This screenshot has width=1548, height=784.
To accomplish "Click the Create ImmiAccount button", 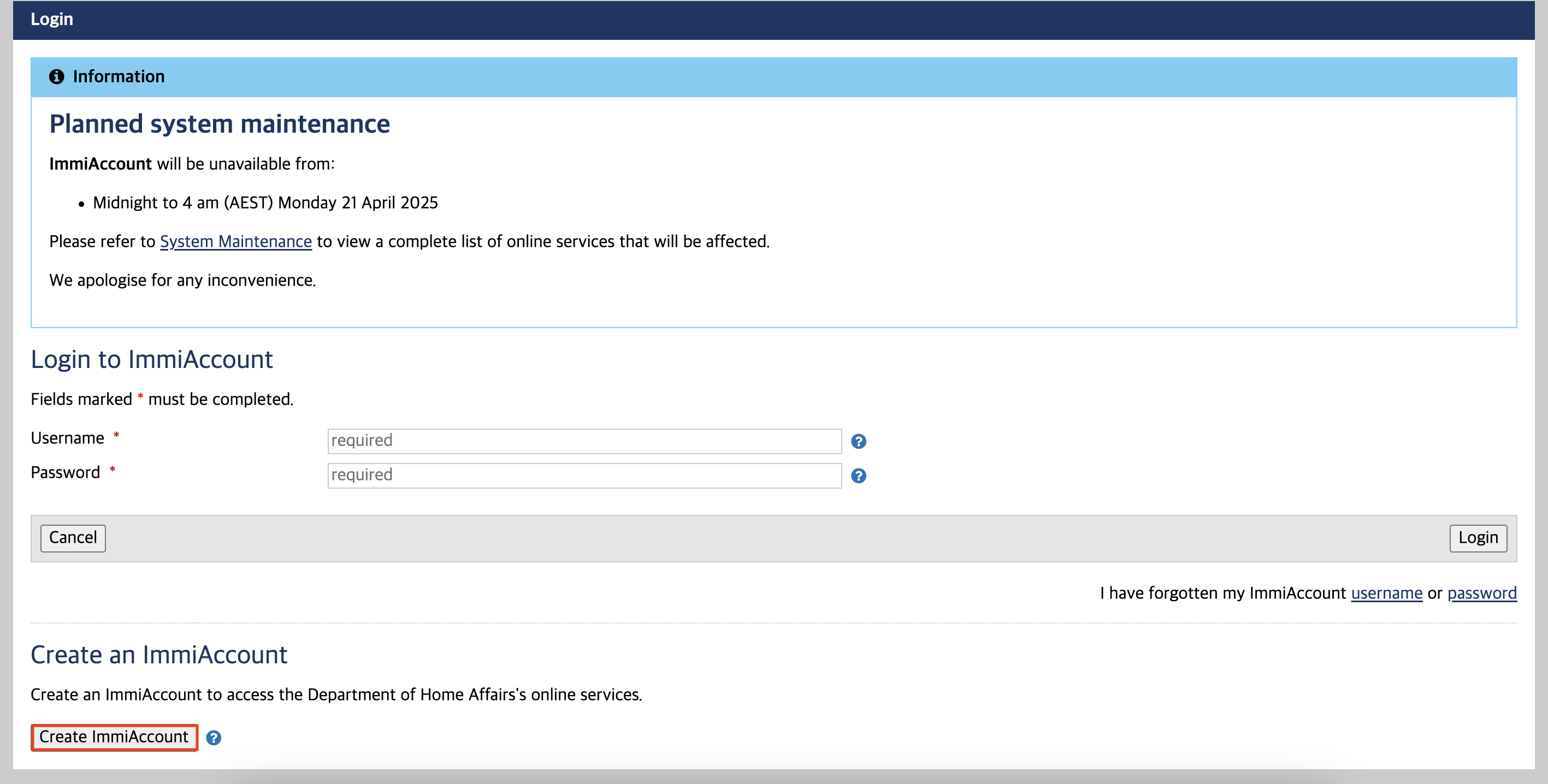I will pyautogui.click(x=114, y=737).
